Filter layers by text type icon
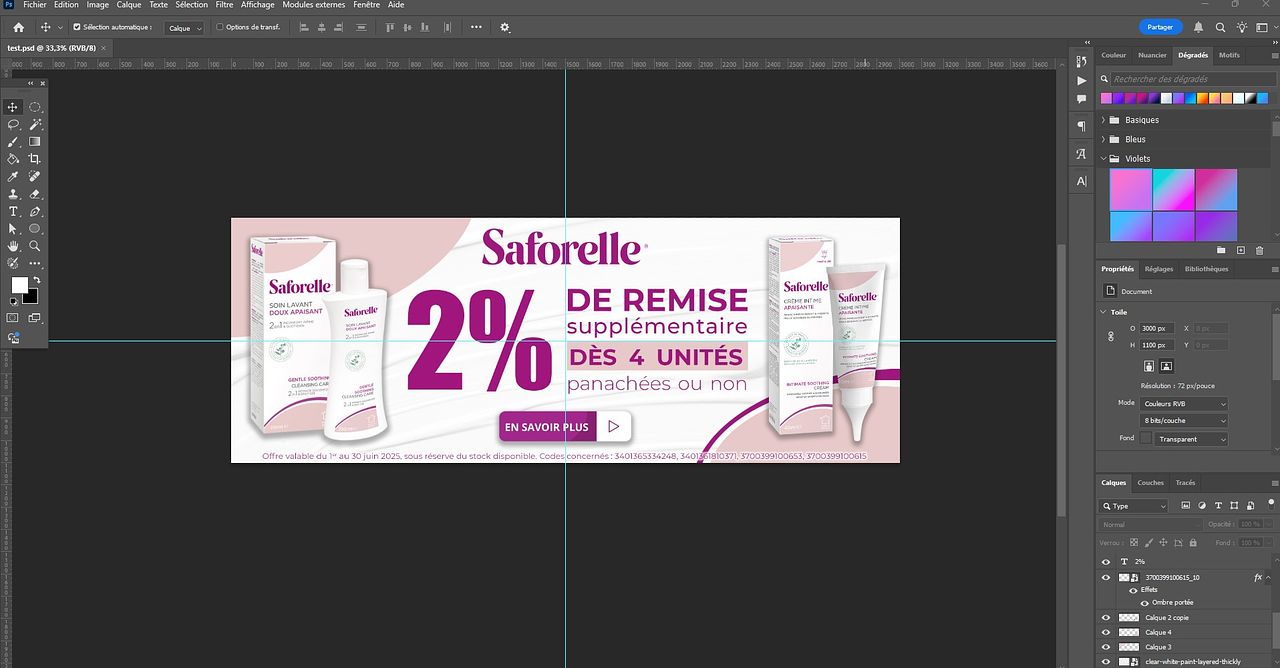1280x668 pixels. click(1218, 506)
